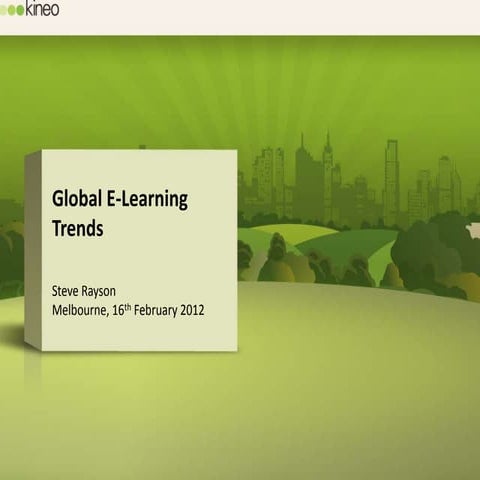The image size is (480, 480).
Task: Click the 'Melbourne, 16th February 2012' line
Action: point(128,310)
